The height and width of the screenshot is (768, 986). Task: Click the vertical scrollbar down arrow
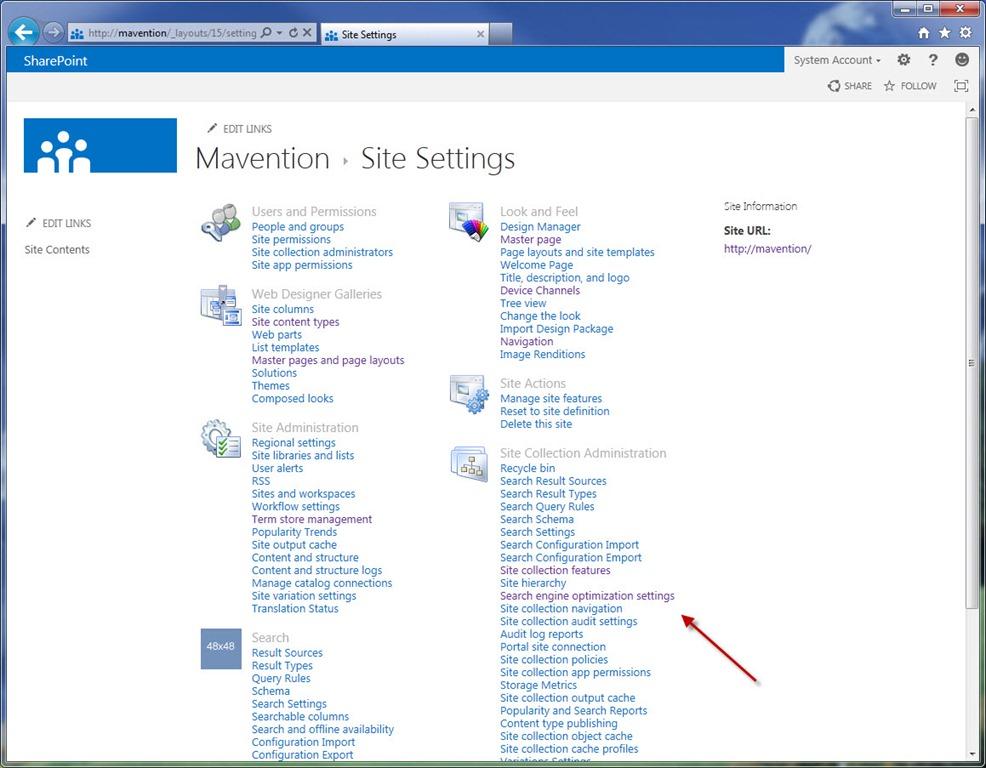click(972, 754)
